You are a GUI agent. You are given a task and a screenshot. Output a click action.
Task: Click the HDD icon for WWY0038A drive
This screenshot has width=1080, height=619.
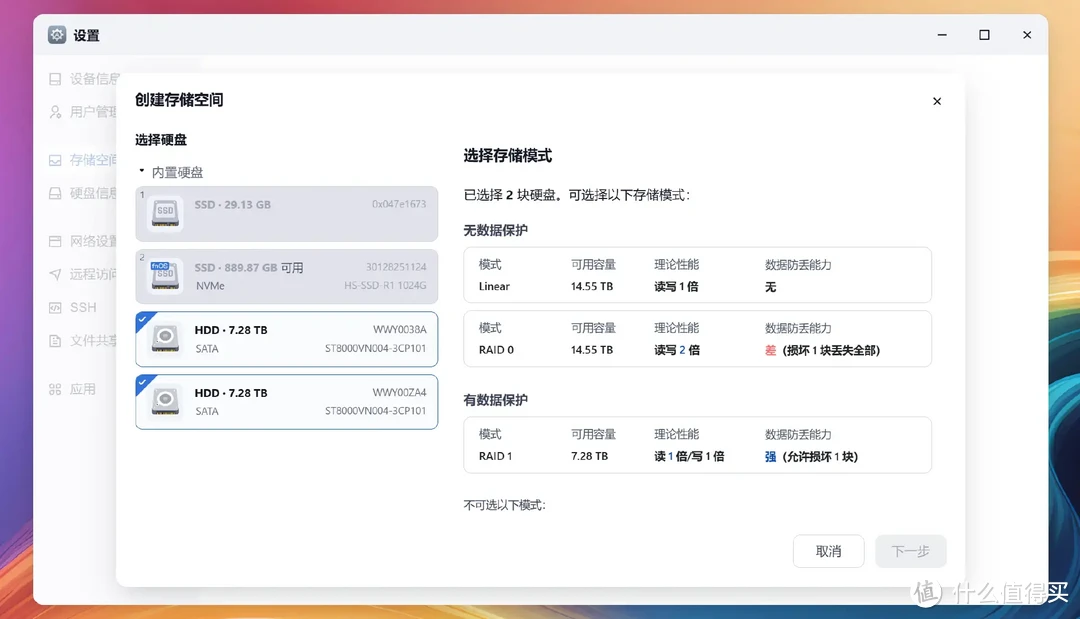click(165, 339)
